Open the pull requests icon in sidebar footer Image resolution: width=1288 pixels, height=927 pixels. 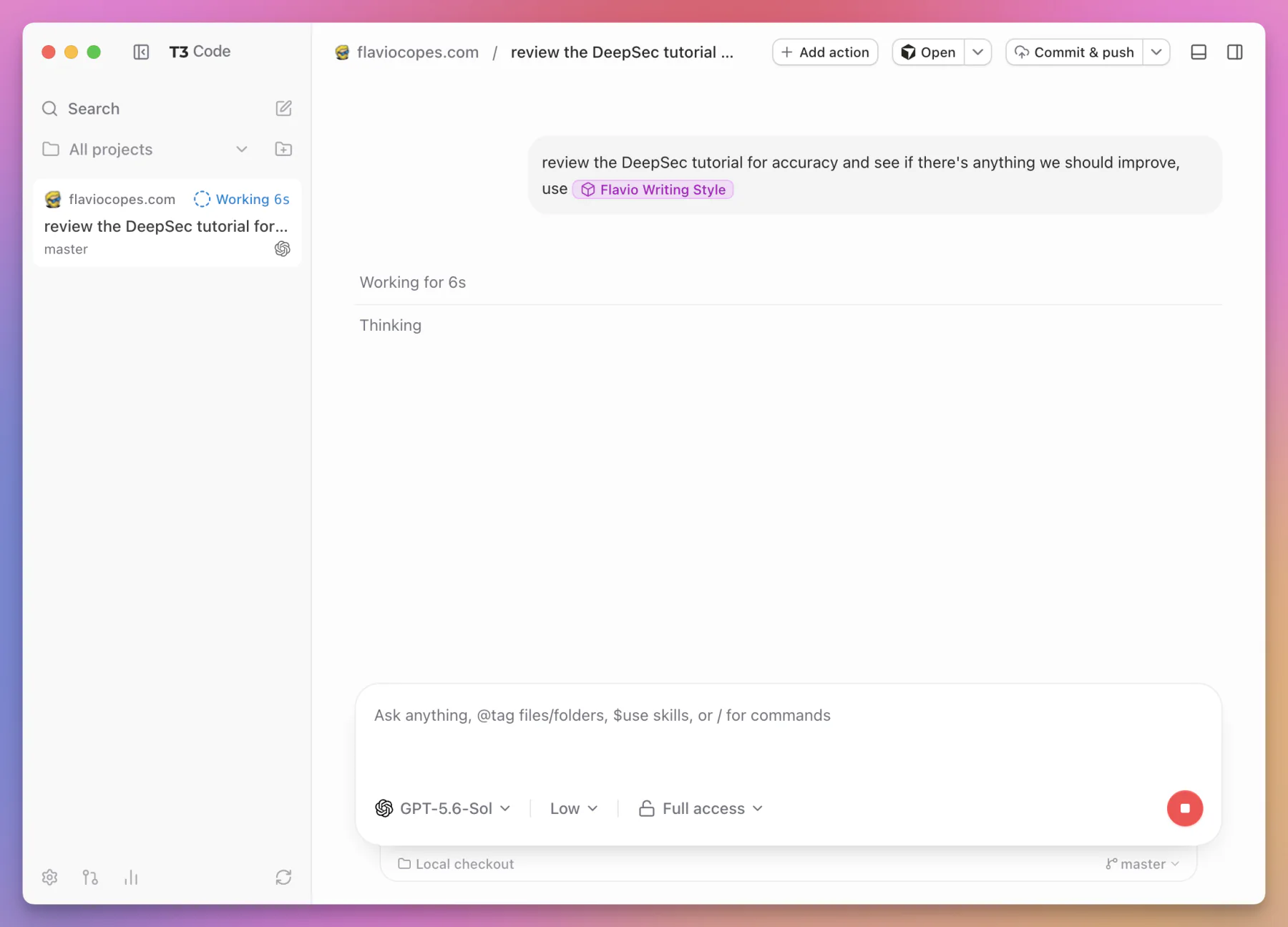point(90,877)
